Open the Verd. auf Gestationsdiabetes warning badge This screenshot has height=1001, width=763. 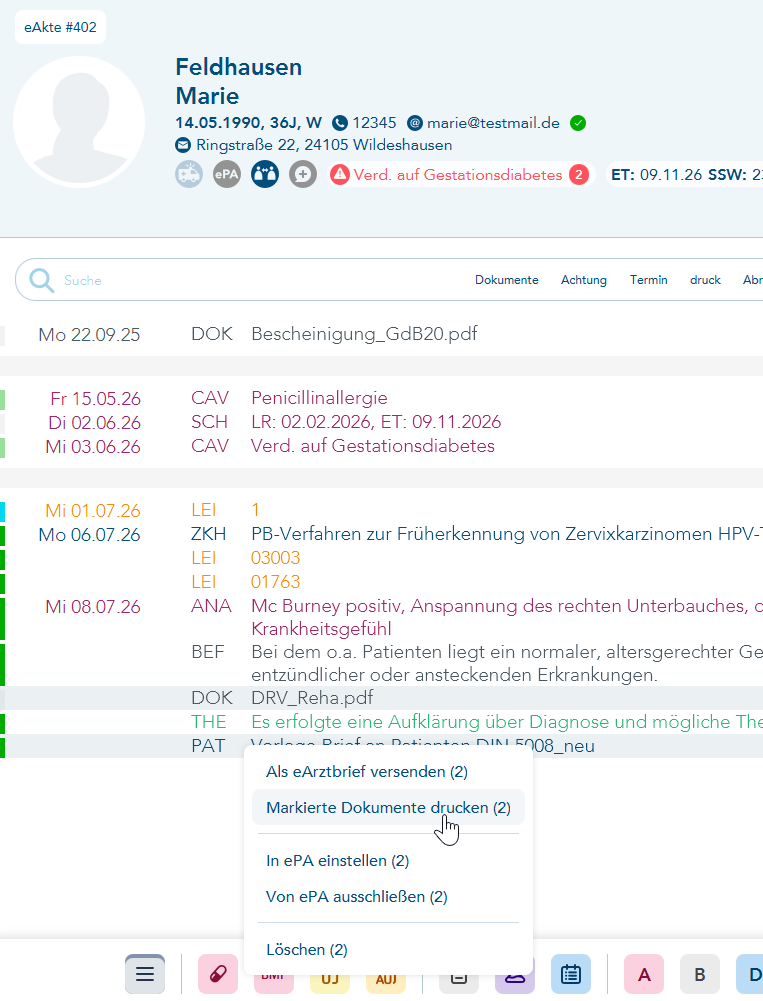pyautogui.click(x=459, y=174)
